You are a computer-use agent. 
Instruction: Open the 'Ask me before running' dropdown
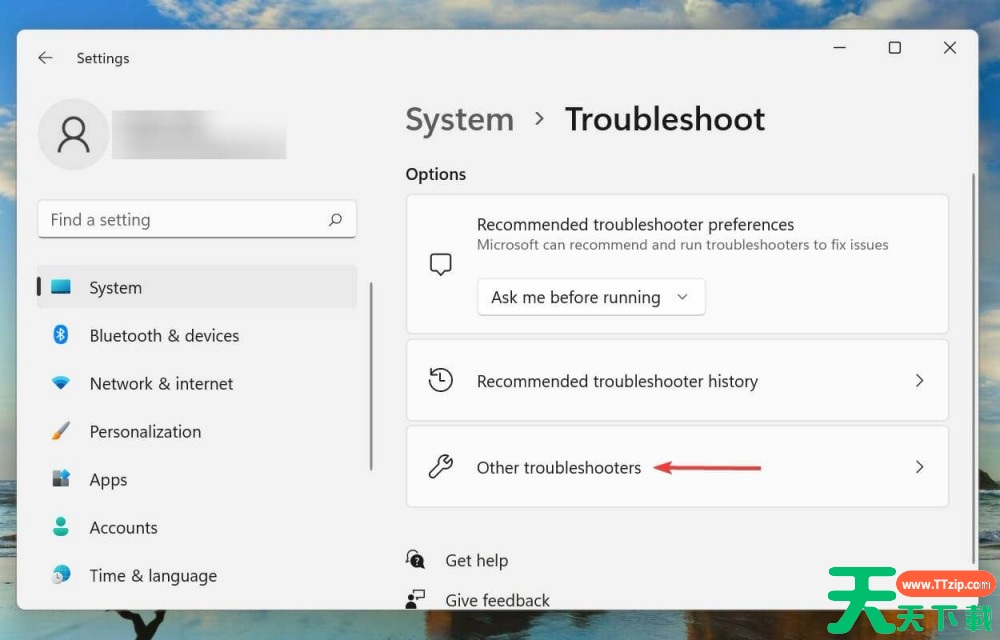click(x=591, y=297)
